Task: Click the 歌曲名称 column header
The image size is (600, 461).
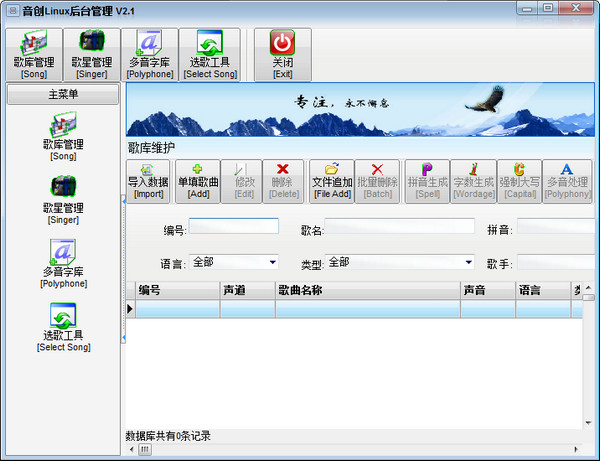Action: [x=368, y=290]
